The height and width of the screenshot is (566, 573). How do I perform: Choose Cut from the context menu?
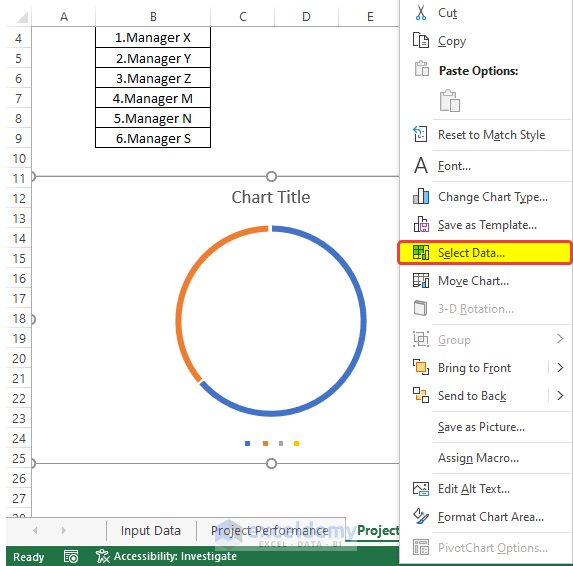(447, 13)
